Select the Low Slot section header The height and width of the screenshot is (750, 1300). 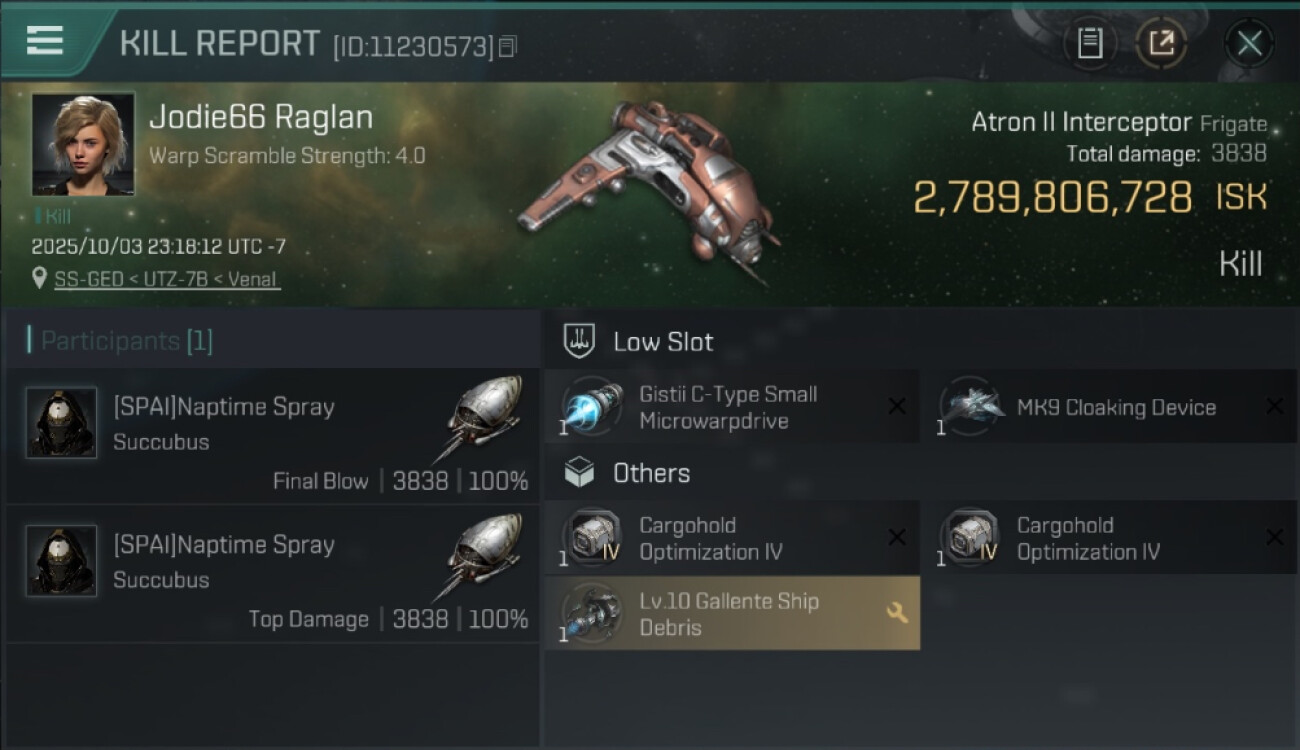tap(663, 342)
